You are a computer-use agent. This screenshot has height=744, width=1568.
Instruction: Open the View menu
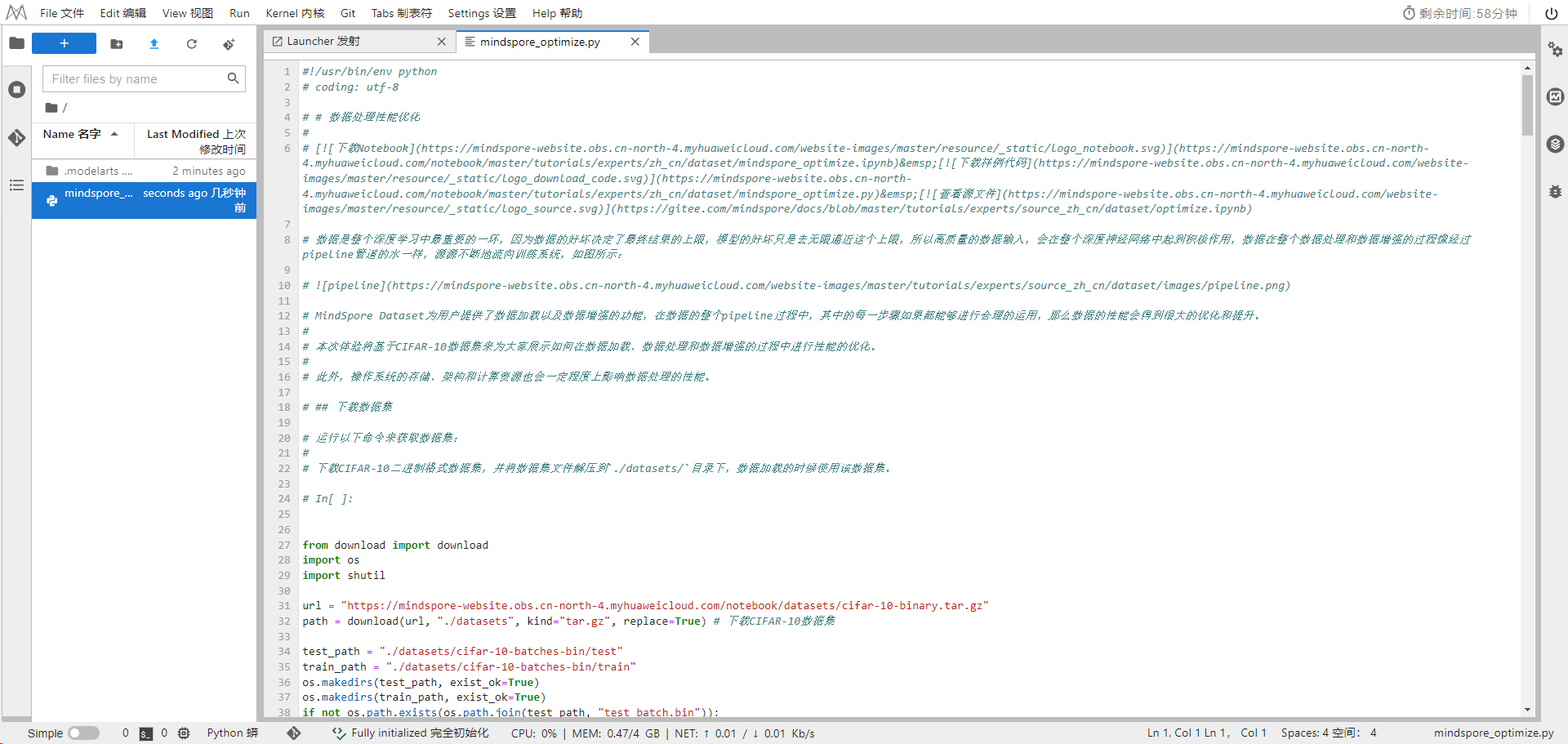tap(187, 13)
